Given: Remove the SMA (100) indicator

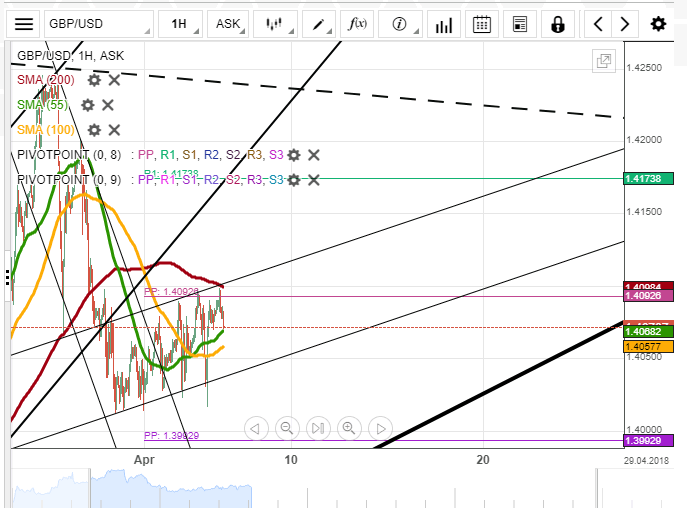Looking at the screenshot, I should (x=114, y=130).
